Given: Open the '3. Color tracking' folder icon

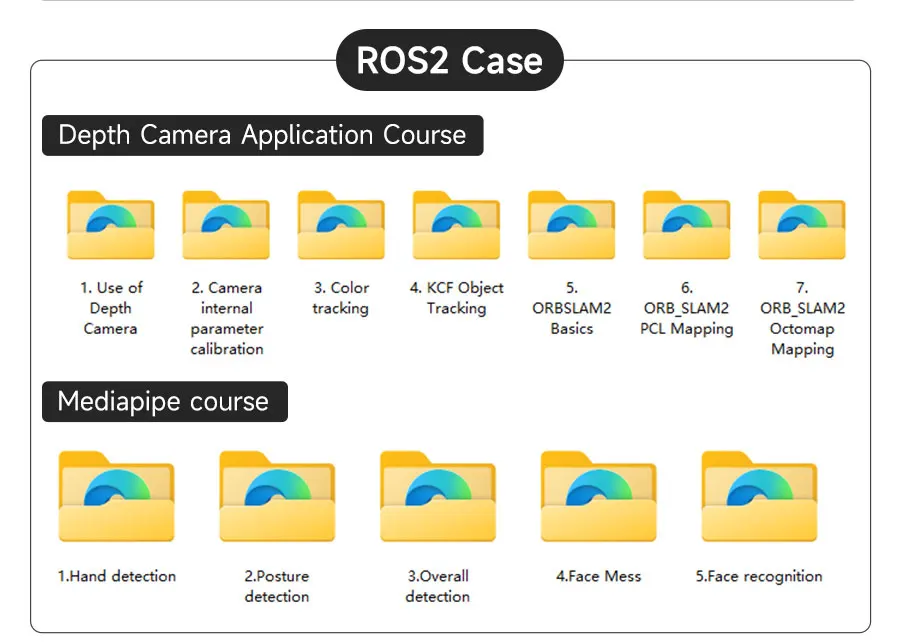Looking at the screenshot, I should [341, 225].
